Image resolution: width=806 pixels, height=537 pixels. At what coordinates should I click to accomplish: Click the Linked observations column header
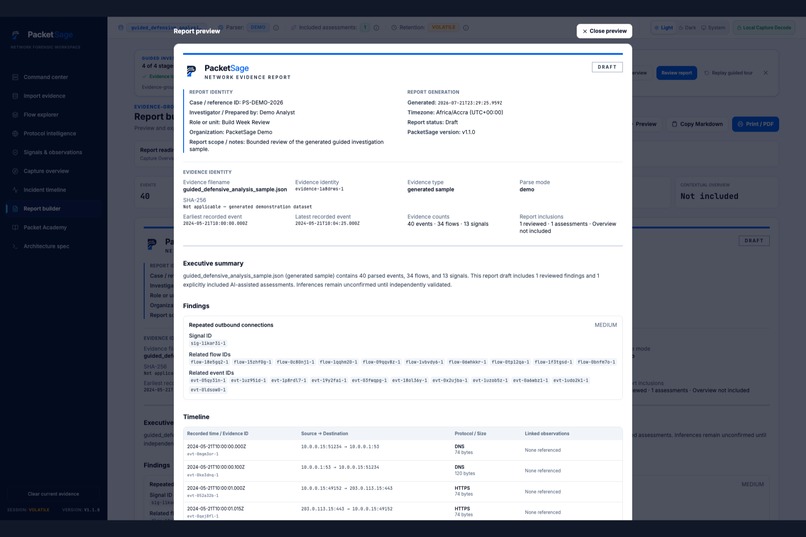point(547,434)
